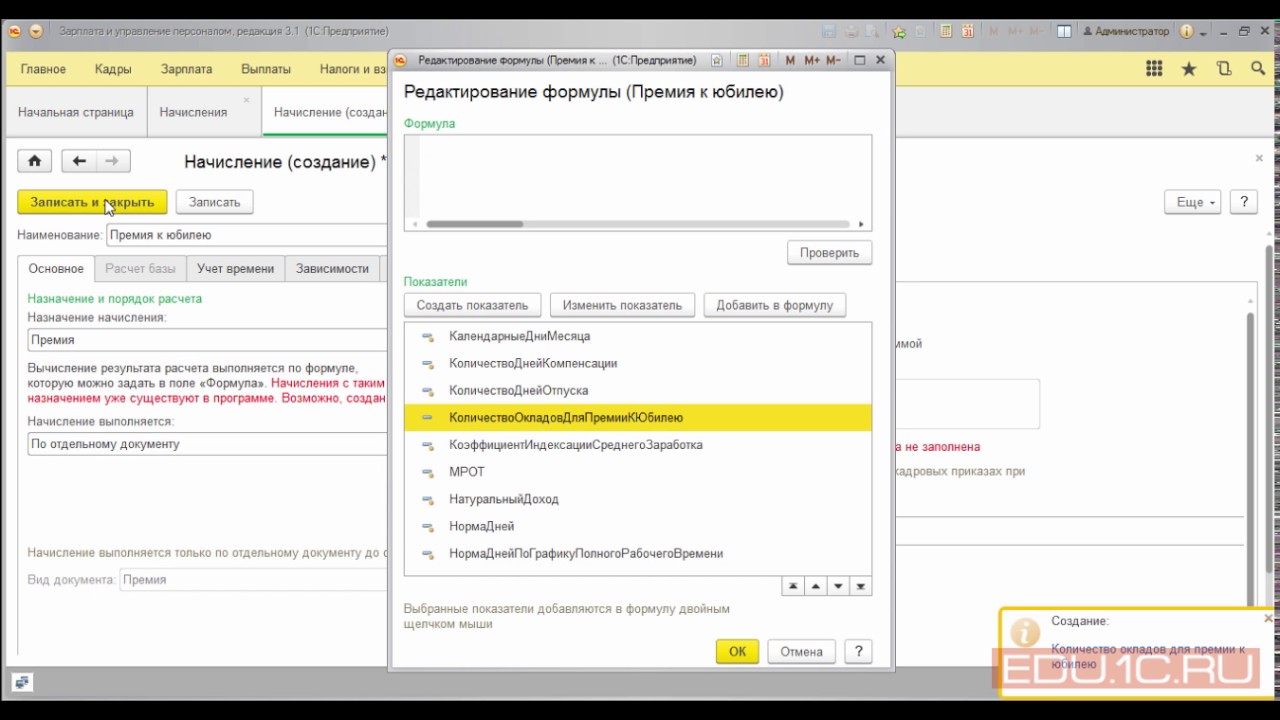Open the Расчет базы form tab

pos(140,268)
